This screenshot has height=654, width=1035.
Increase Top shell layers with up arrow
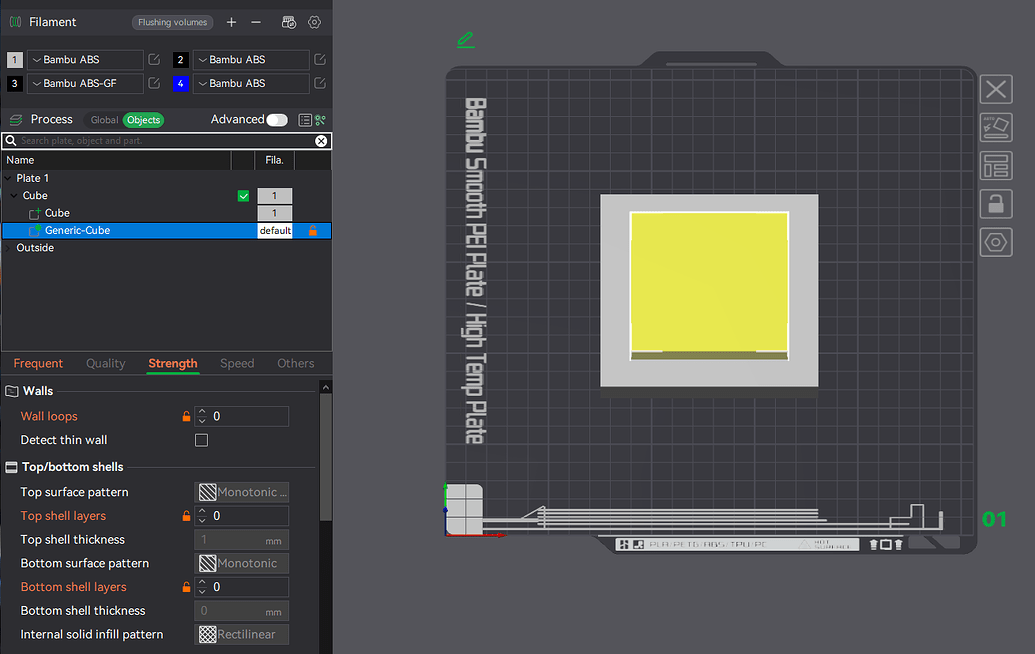coord(202,511)
